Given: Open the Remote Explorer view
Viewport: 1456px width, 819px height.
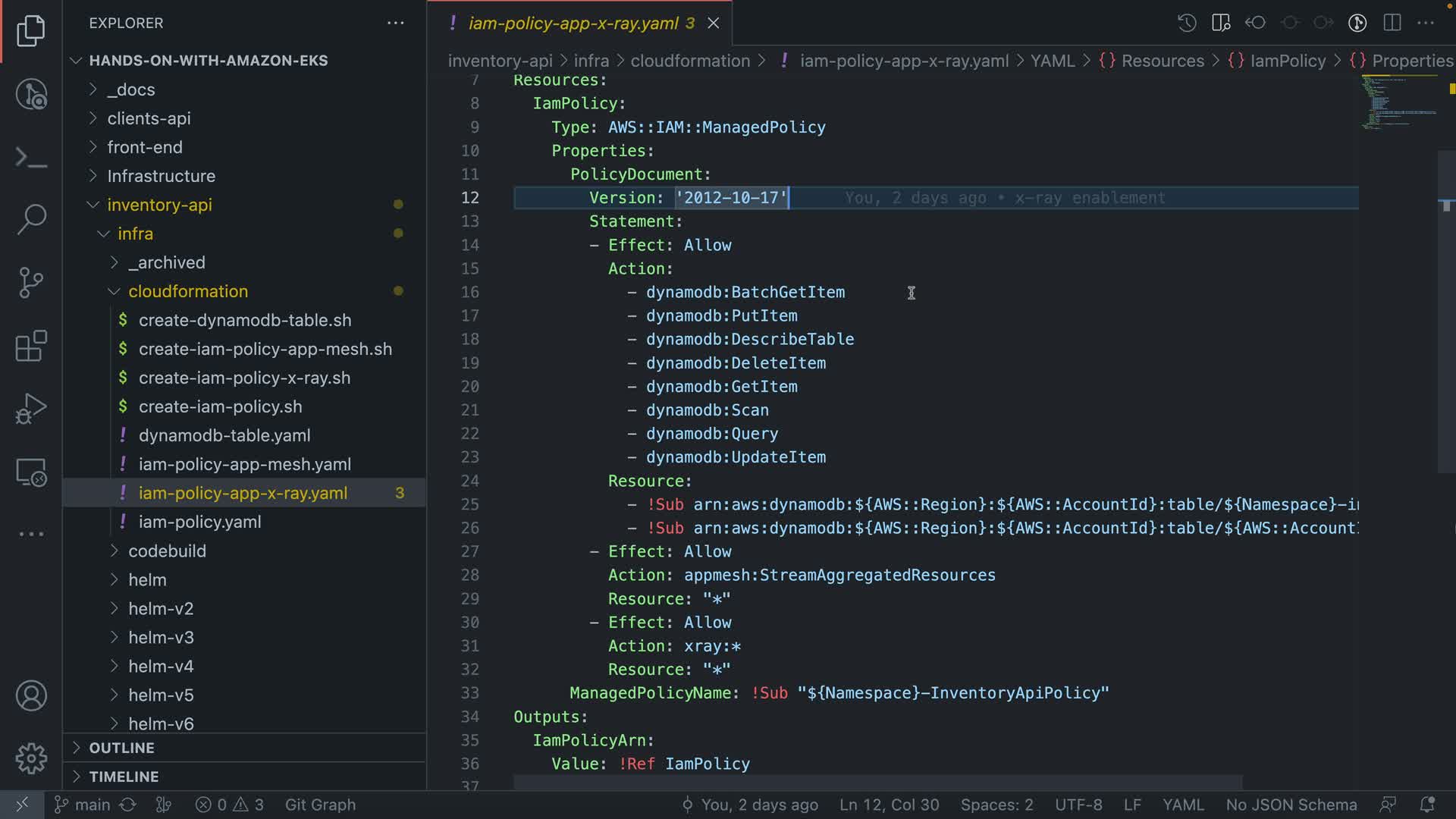Looking at the screenshot, I should coord(31,473).
